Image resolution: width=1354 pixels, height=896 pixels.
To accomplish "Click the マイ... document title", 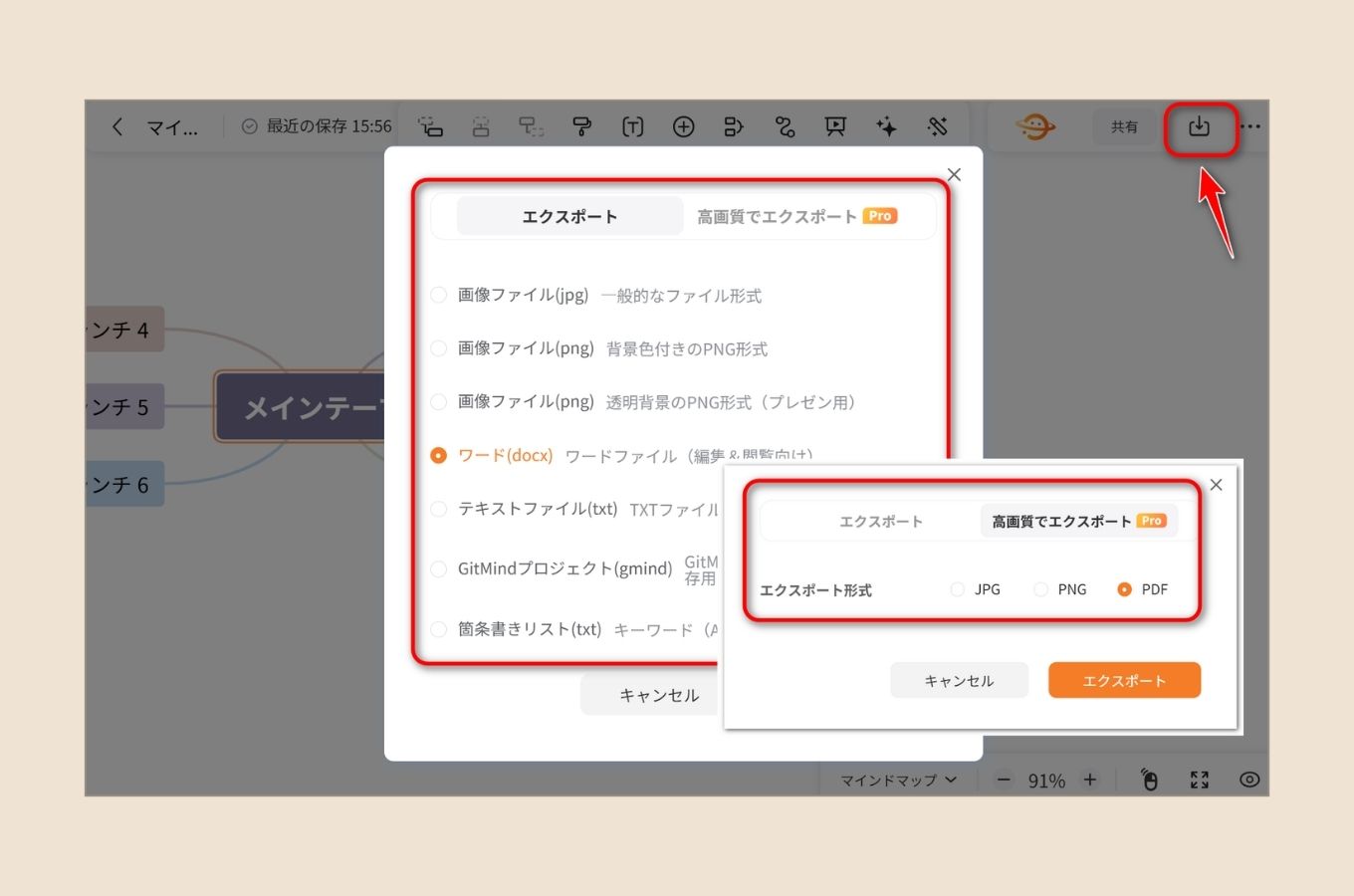I will click(x=172, y=127).
